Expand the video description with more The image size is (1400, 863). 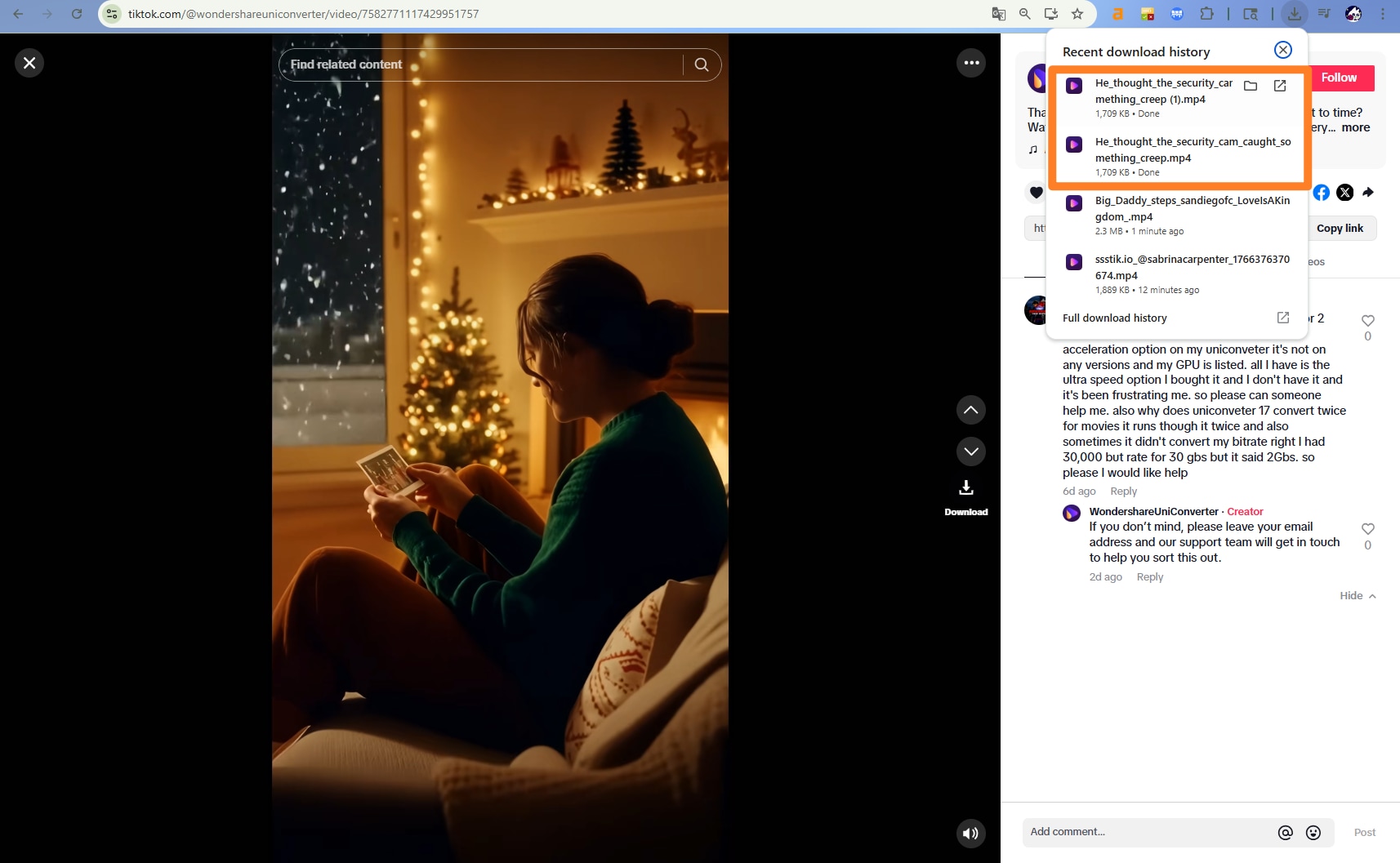click(x=1355, y=127)
